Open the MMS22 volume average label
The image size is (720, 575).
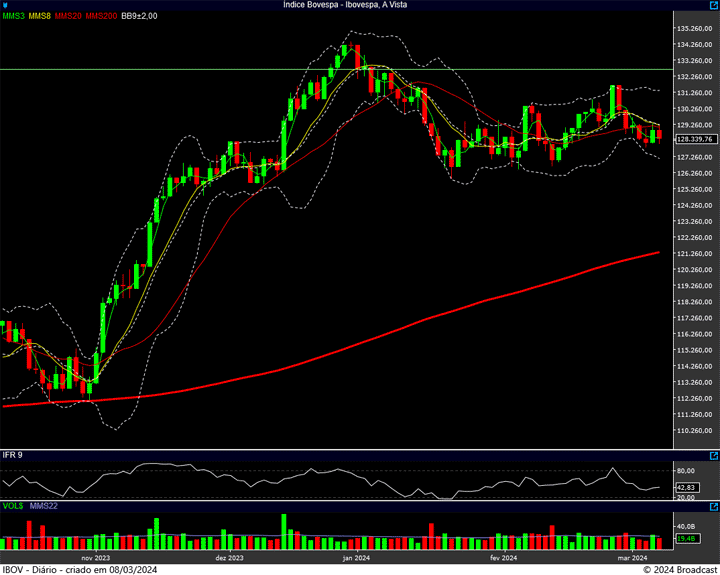tap(44, 507)
